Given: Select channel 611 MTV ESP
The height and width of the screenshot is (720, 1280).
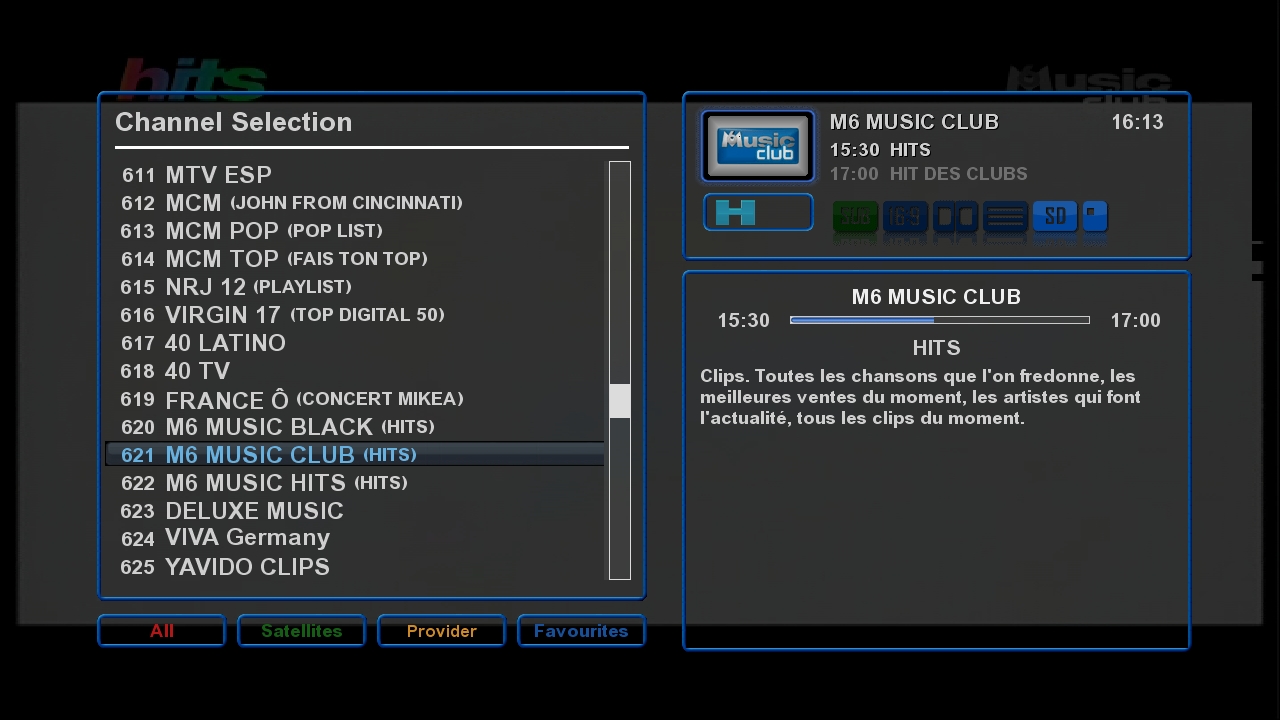Looking at the screenshot, I should pos(355,175).
